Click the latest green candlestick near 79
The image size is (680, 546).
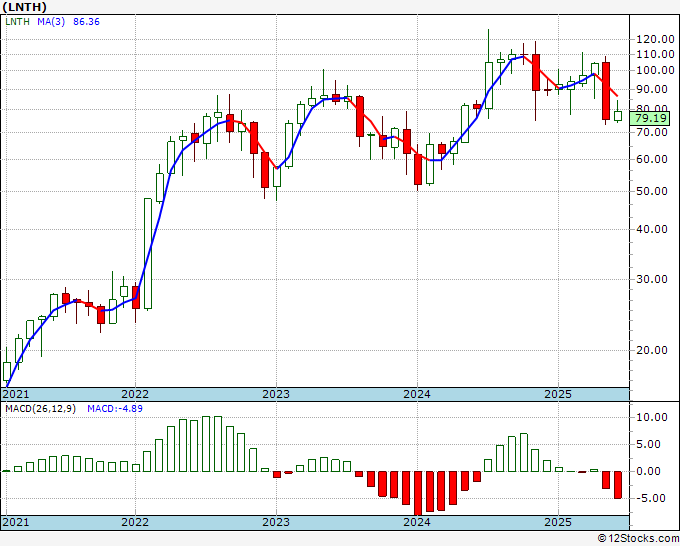pyautogui.click(x=618, y=116)
